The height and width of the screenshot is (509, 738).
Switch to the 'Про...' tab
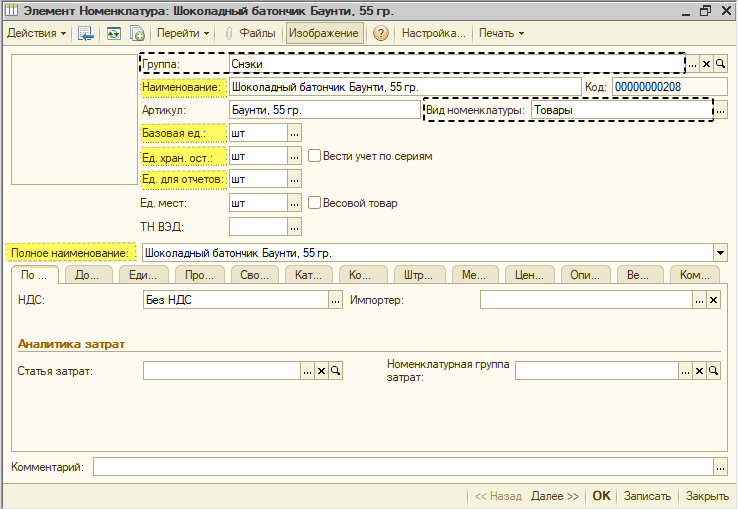point(199,275)
